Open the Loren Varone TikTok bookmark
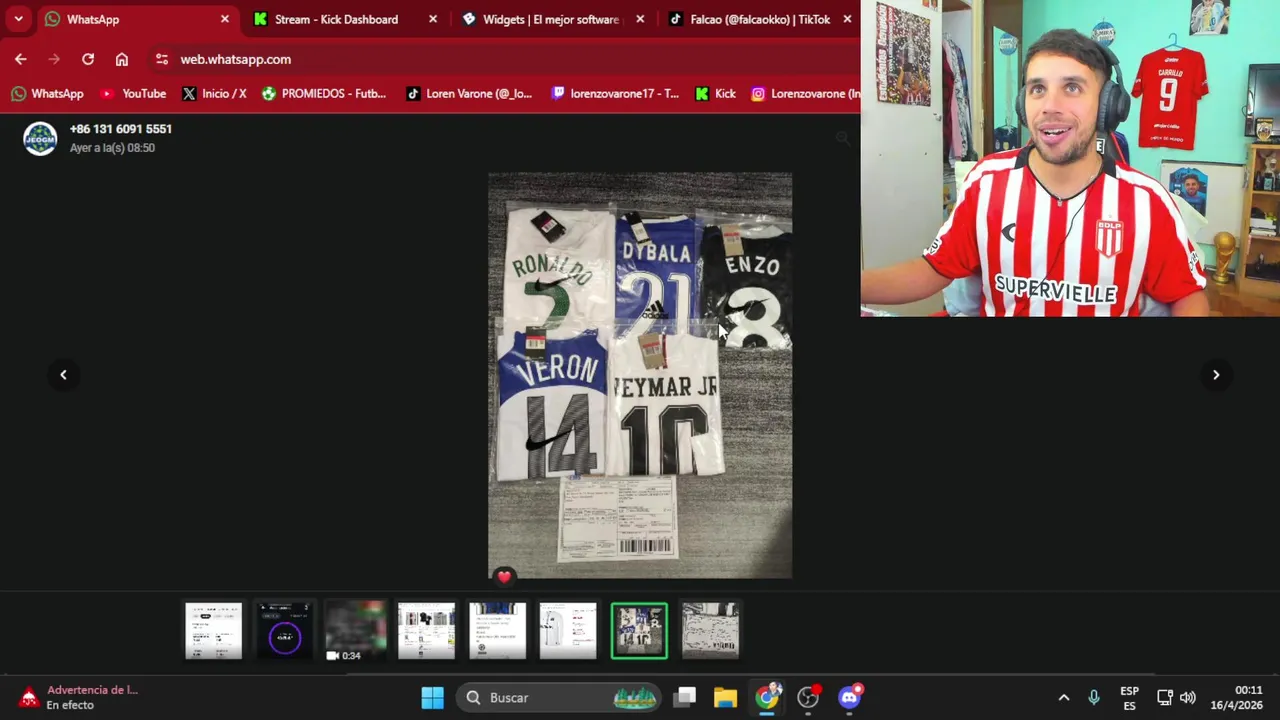This screenshot has height=720, width=1280. point(469,94)
